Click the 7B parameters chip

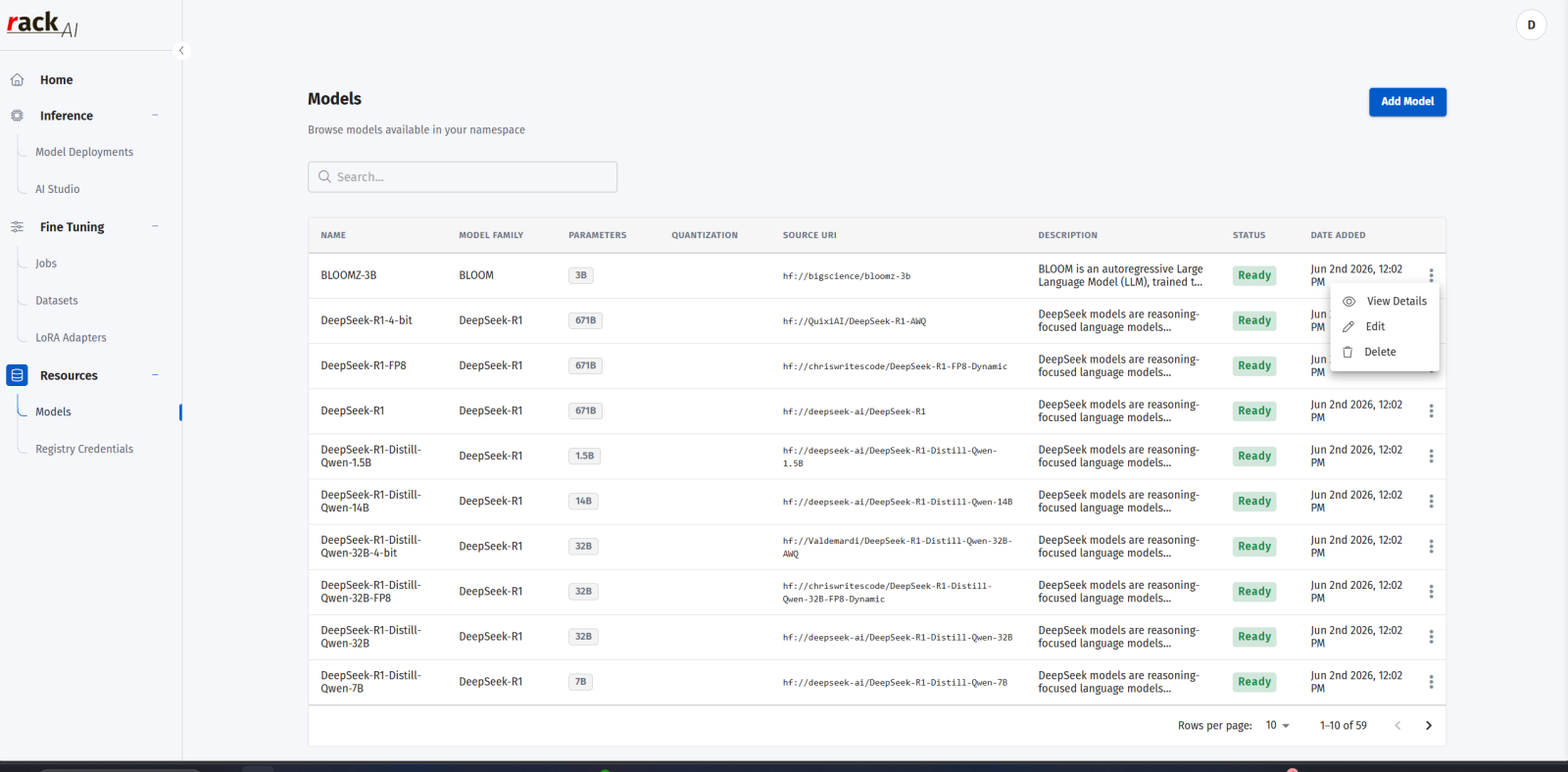[581, 682]
